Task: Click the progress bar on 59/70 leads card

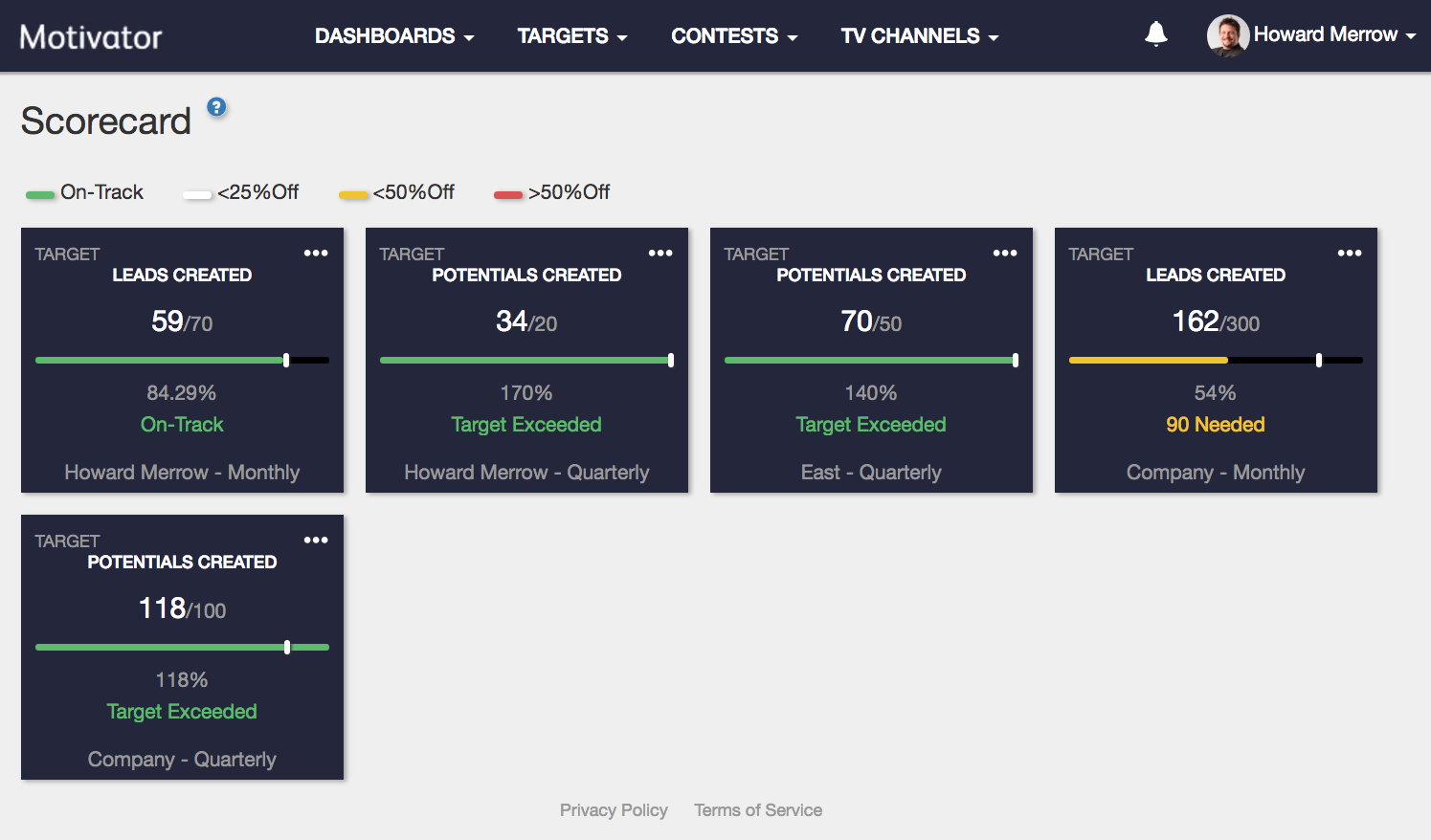Action: (x=182, y=361)
